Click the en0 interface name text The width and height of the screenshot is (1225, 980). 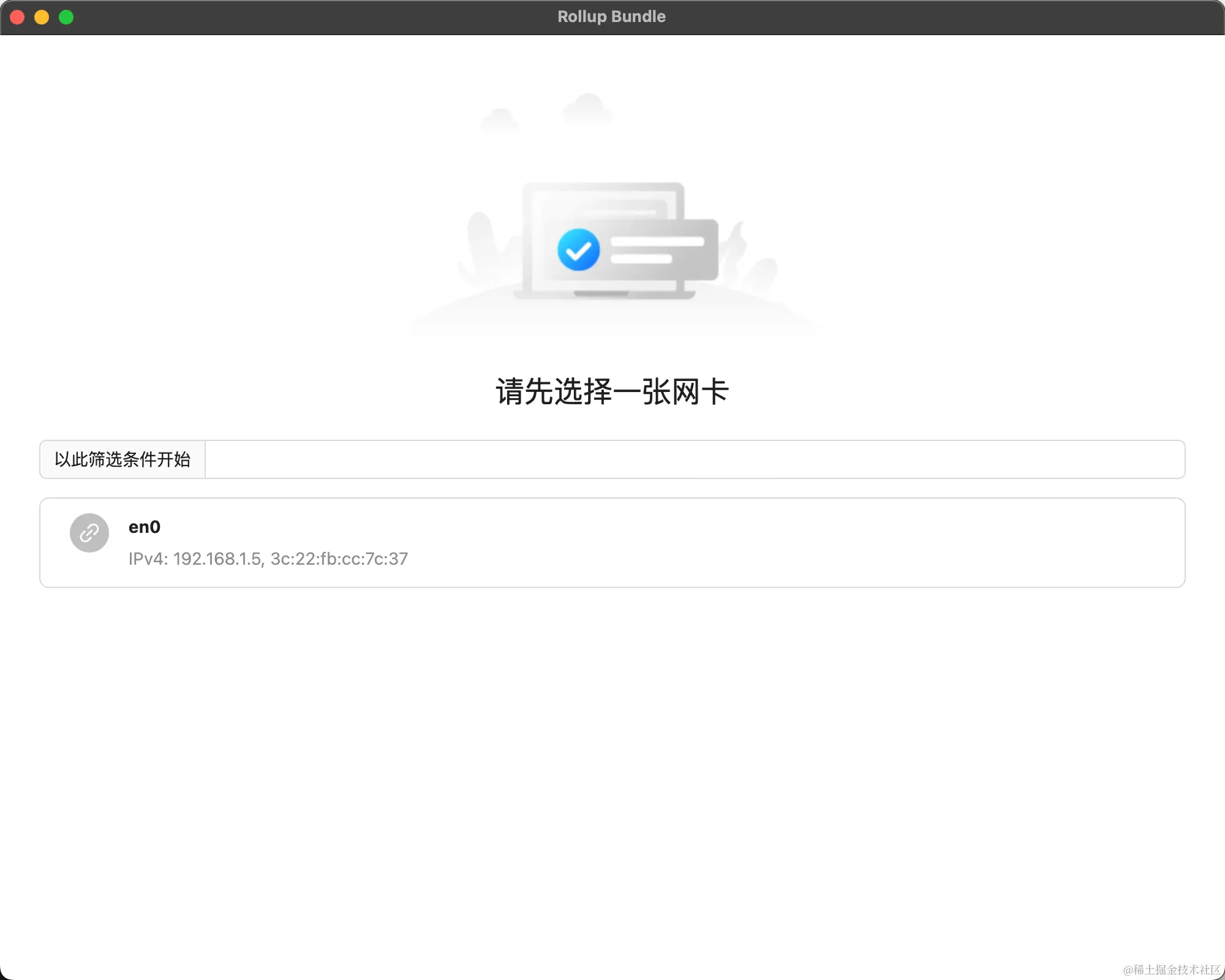(x=145, y=527)
